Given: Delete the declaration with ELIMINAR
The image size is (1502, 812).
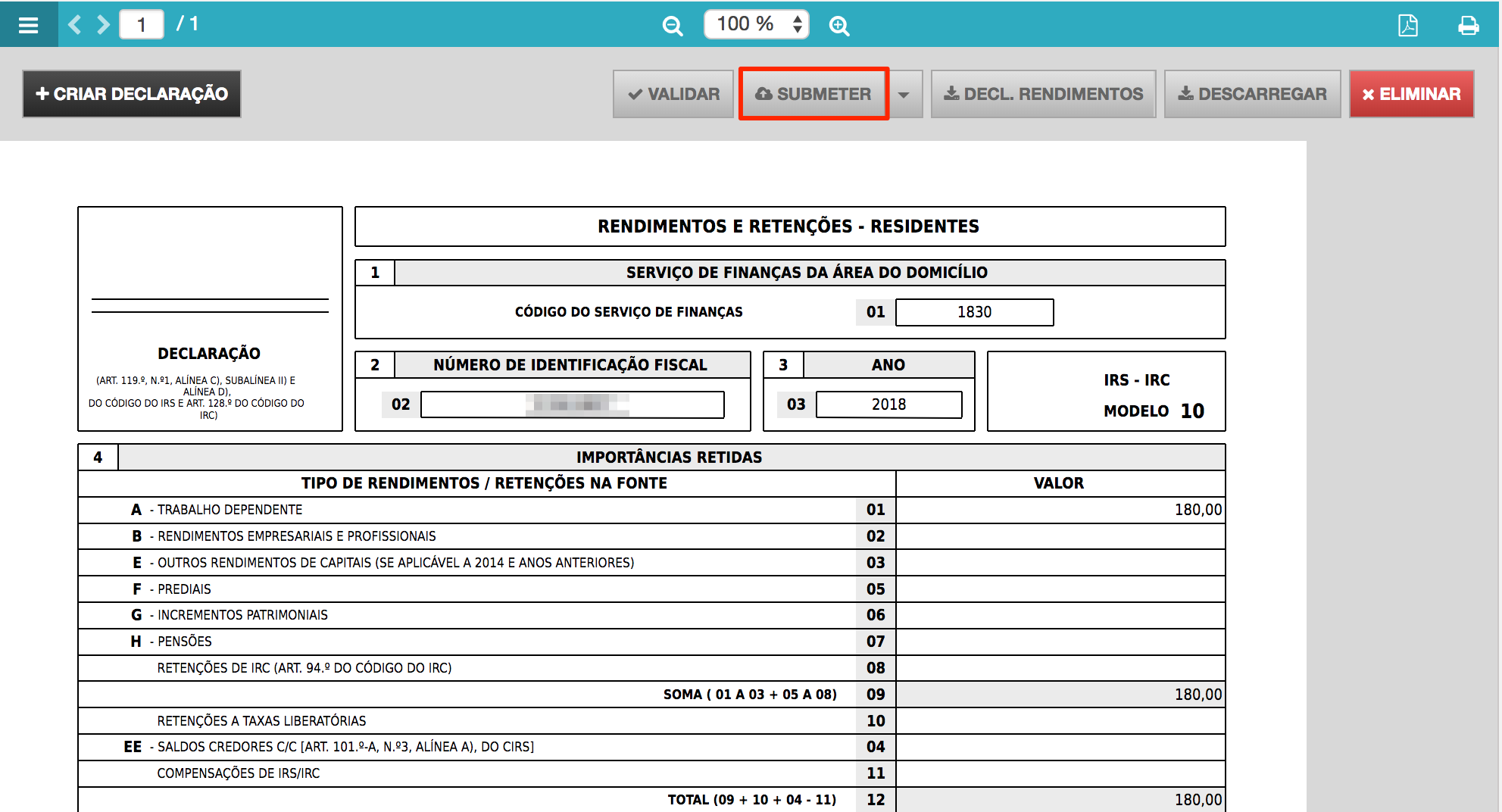Looking at the screenshot, I should tap(1411, 94).
